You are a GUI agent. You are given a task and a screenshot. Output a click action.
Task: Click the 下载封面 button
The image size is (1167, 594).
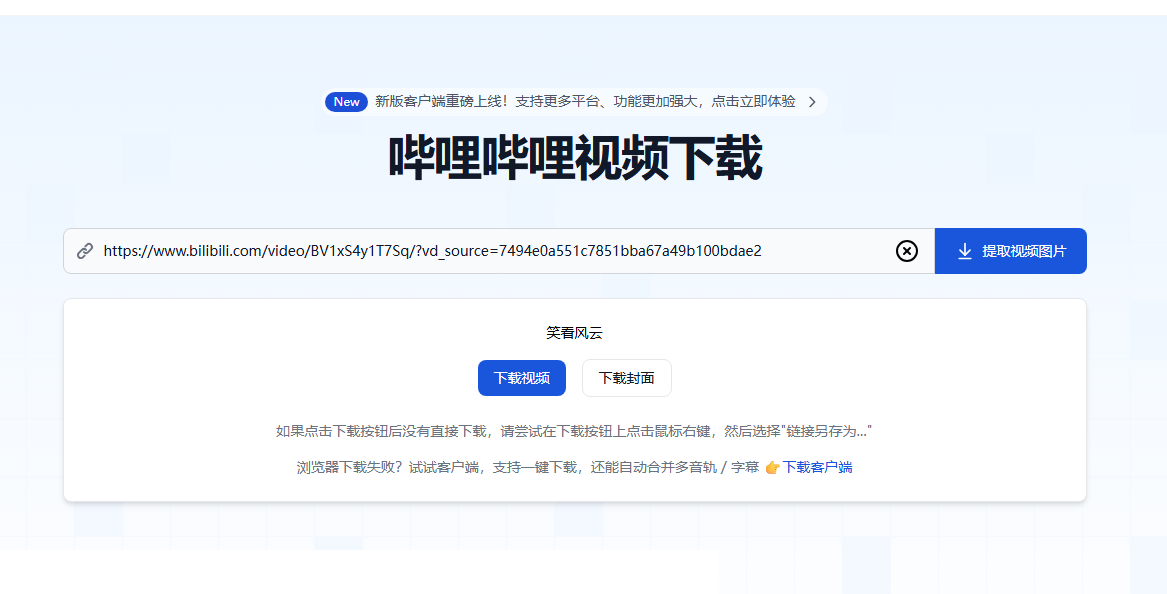626,378
